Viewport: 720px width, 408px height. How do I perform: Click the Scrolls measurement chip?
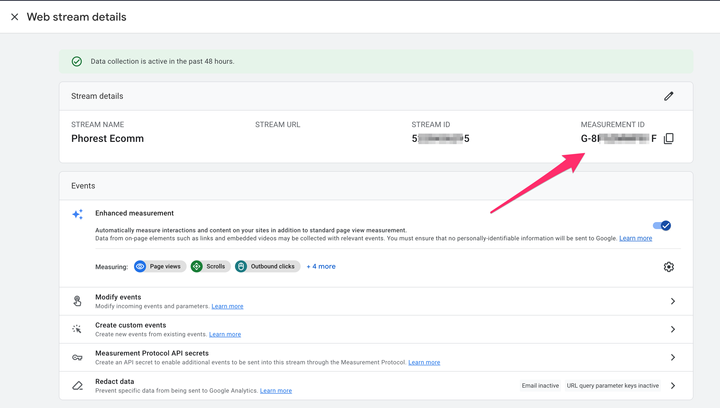tap(210, 267)
